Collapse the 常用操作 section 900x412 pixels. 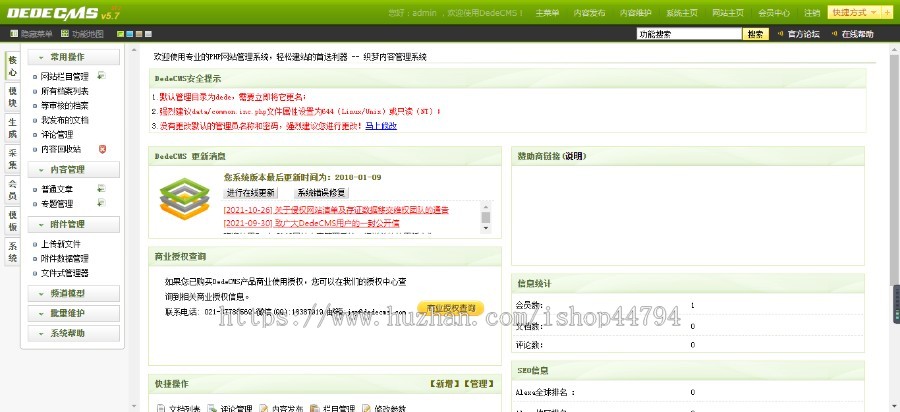[73, 57]
